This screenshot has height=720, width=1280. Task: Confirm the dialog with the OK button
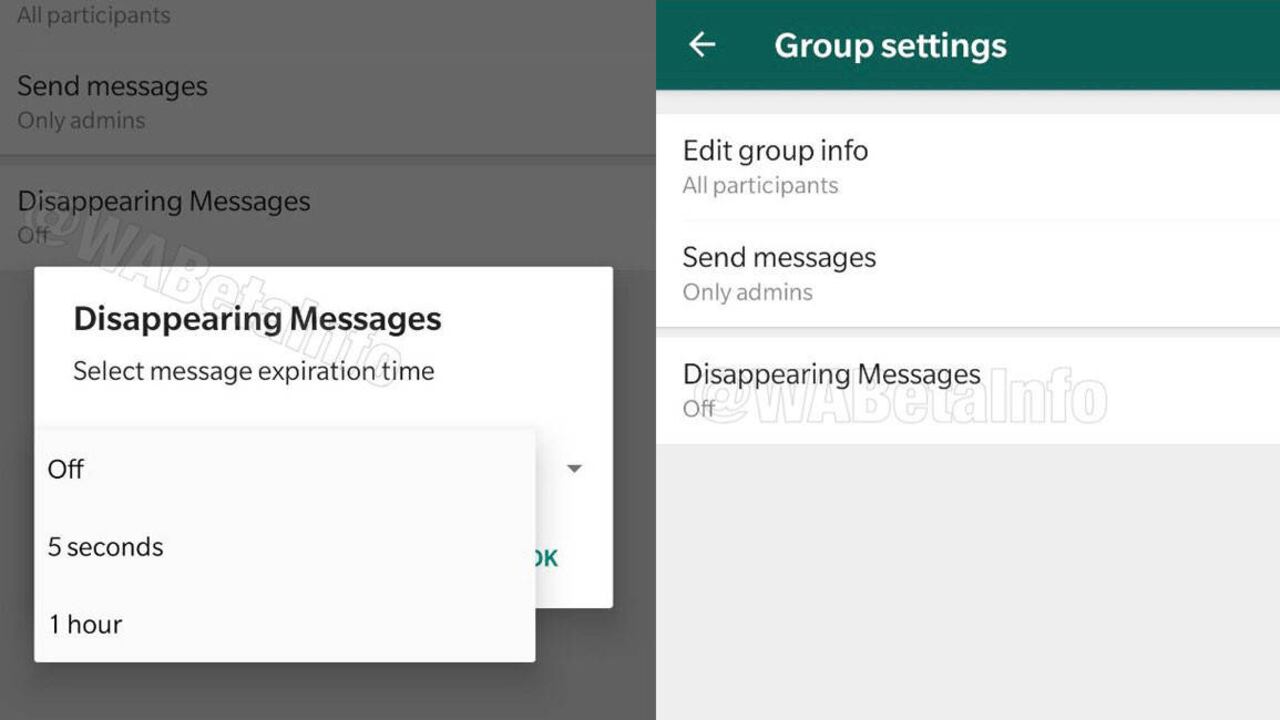click(546, 558)
